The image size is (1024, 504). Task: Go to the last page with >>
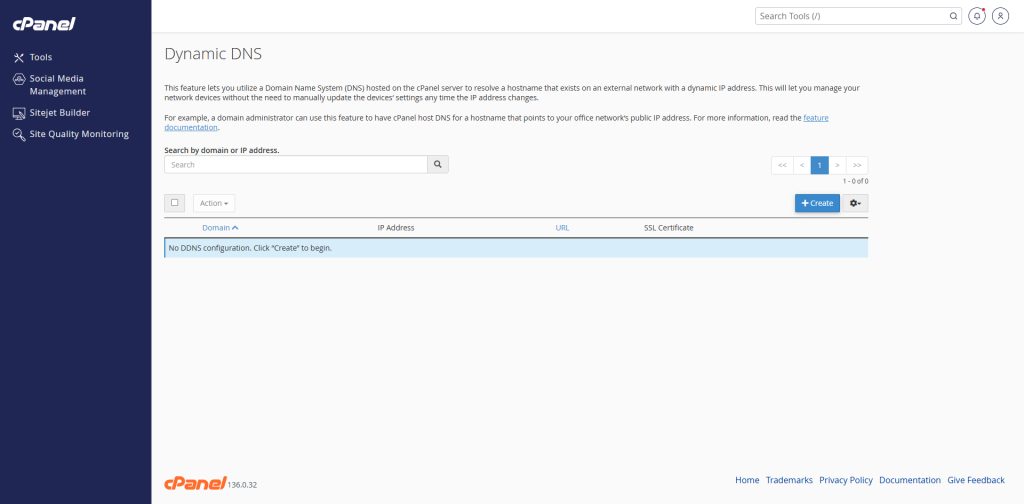coord(857,165)
